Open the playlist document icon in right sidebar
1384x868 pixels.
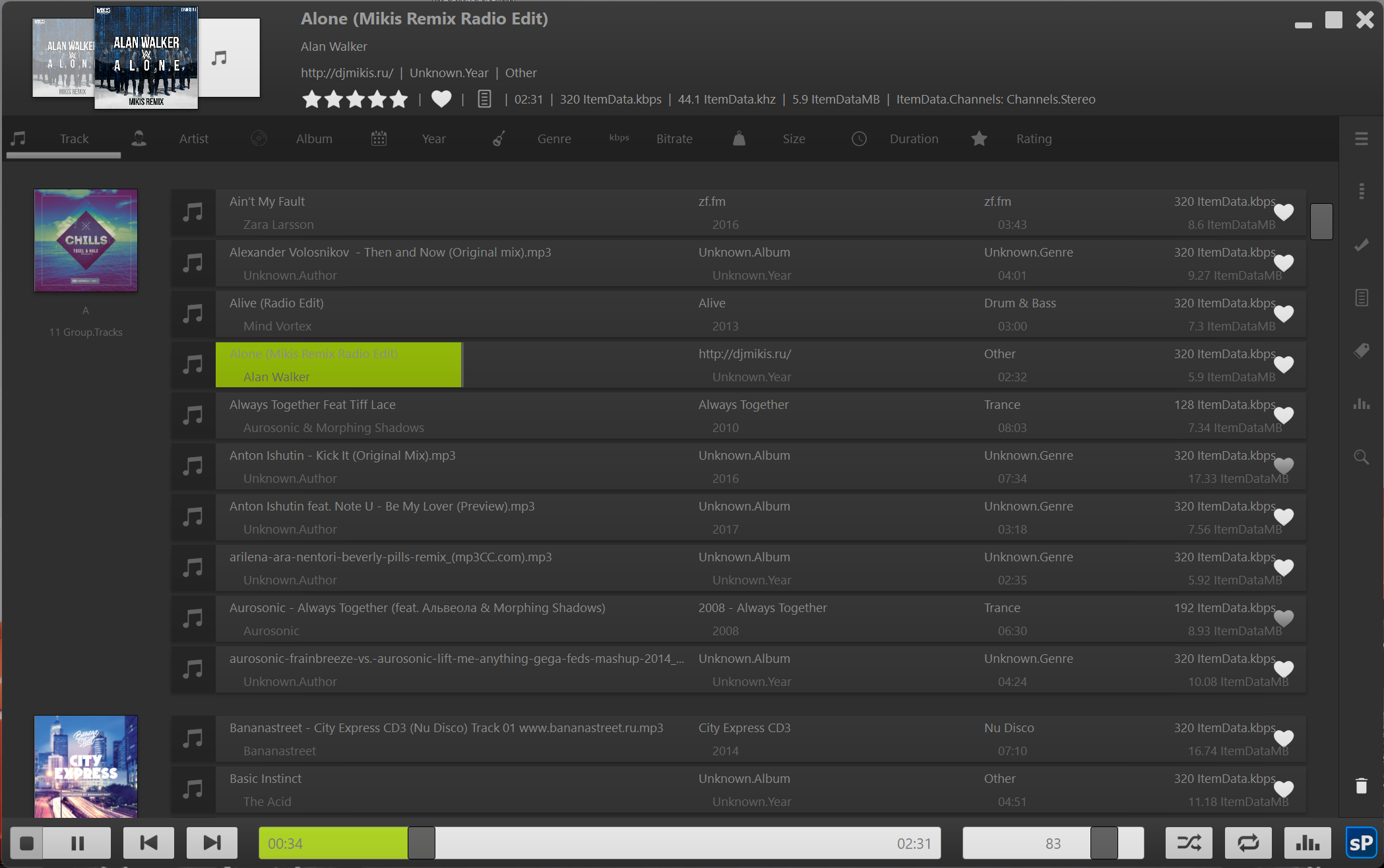pyautogui.click(x=1361, y=297)
